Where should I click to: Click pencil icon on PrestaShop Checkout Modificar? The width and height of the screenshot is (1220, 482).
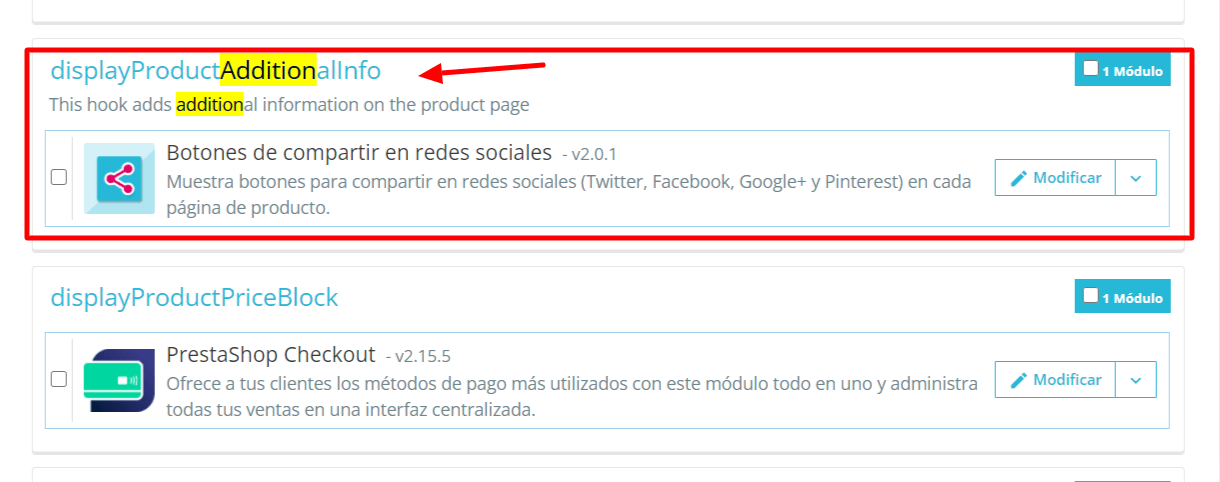point(1019,380)
